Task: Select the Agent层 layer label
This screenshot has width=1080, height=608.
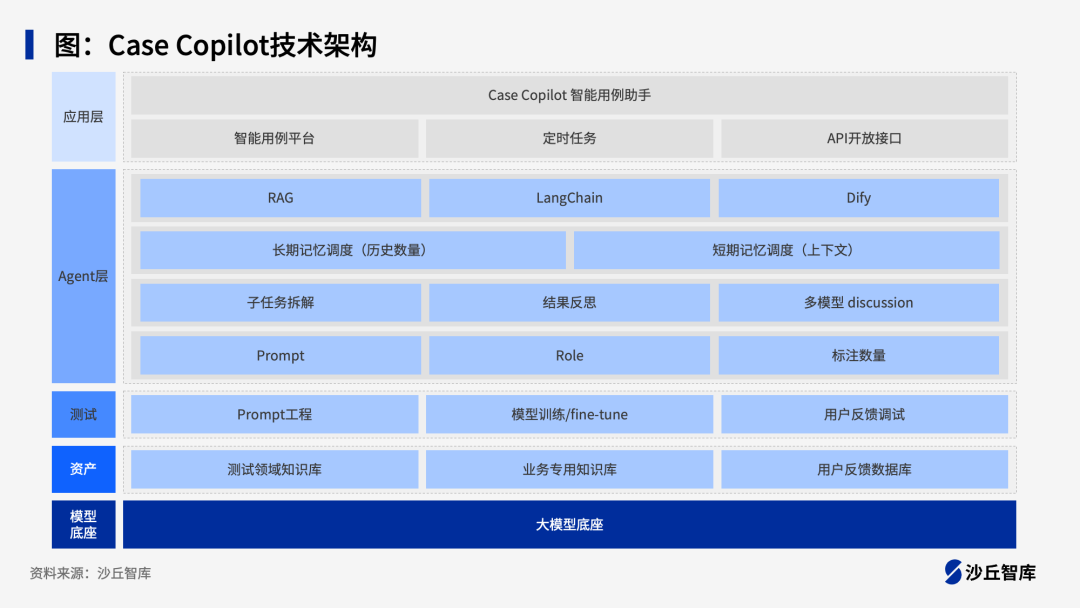Action: (83, 276)
